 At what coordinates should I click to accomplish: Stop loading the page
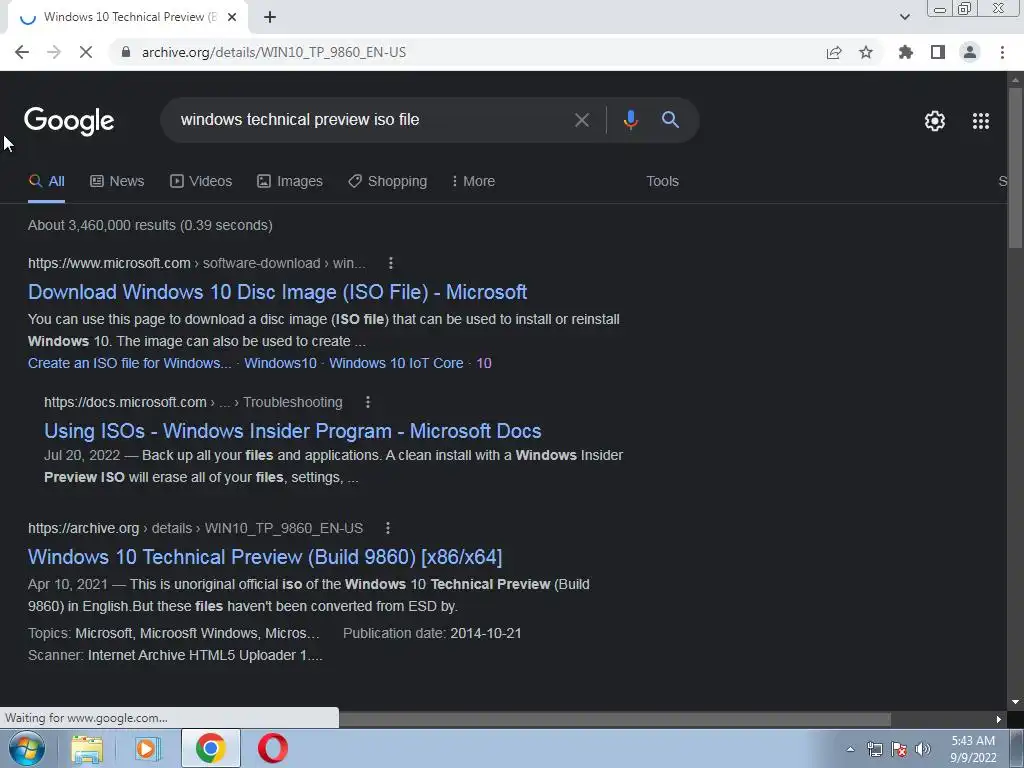[86, 52]
